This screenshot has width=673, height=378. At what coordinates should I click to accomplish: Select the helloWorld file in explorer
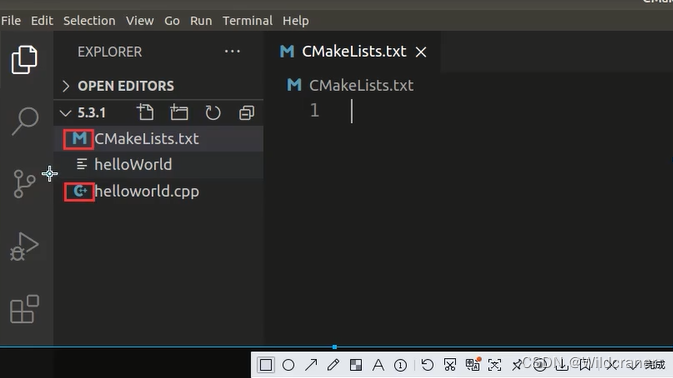click(158, 165)
